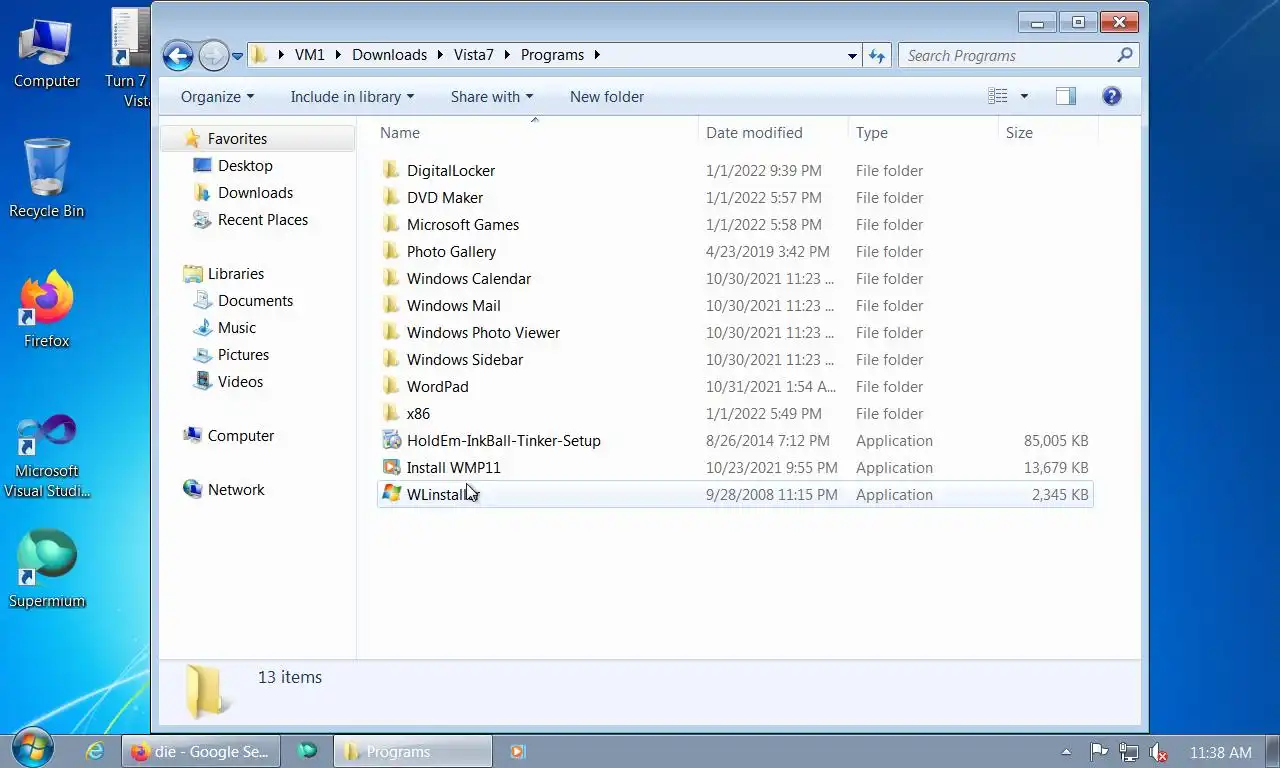
Task: Open the view options dropdown arrow
Action: pyautogui.click(x=1024, y=97)
